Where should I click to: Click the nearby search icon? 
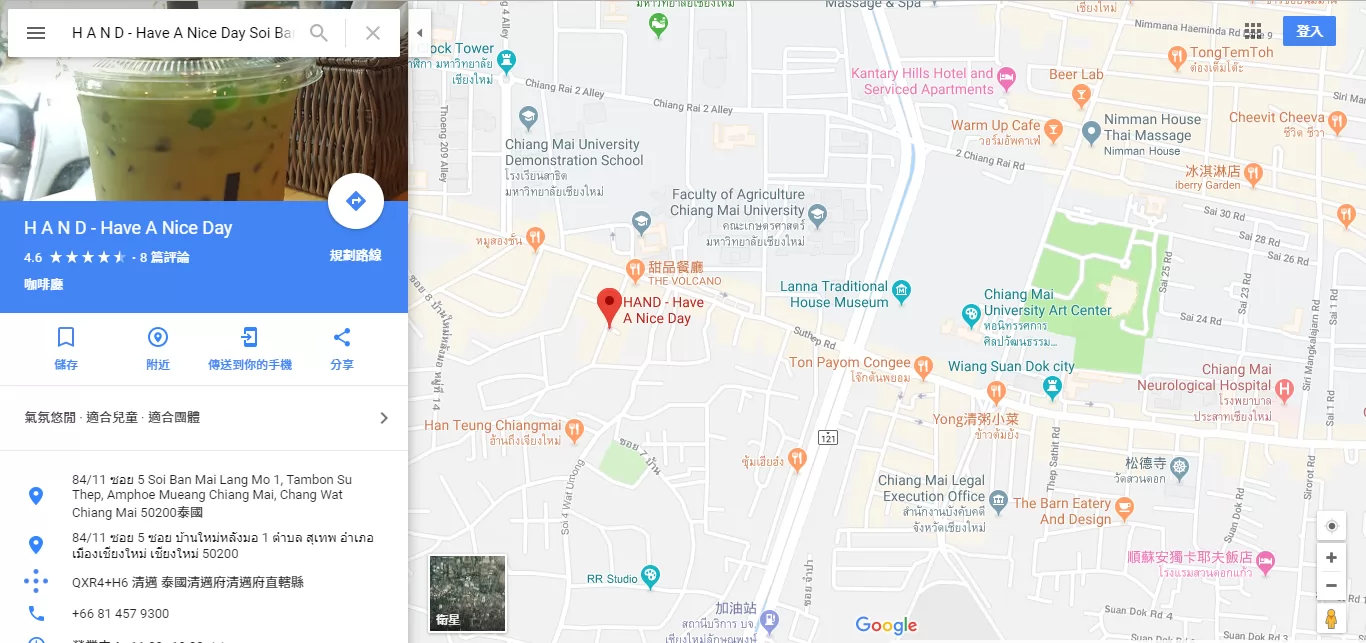click(158, 337)
